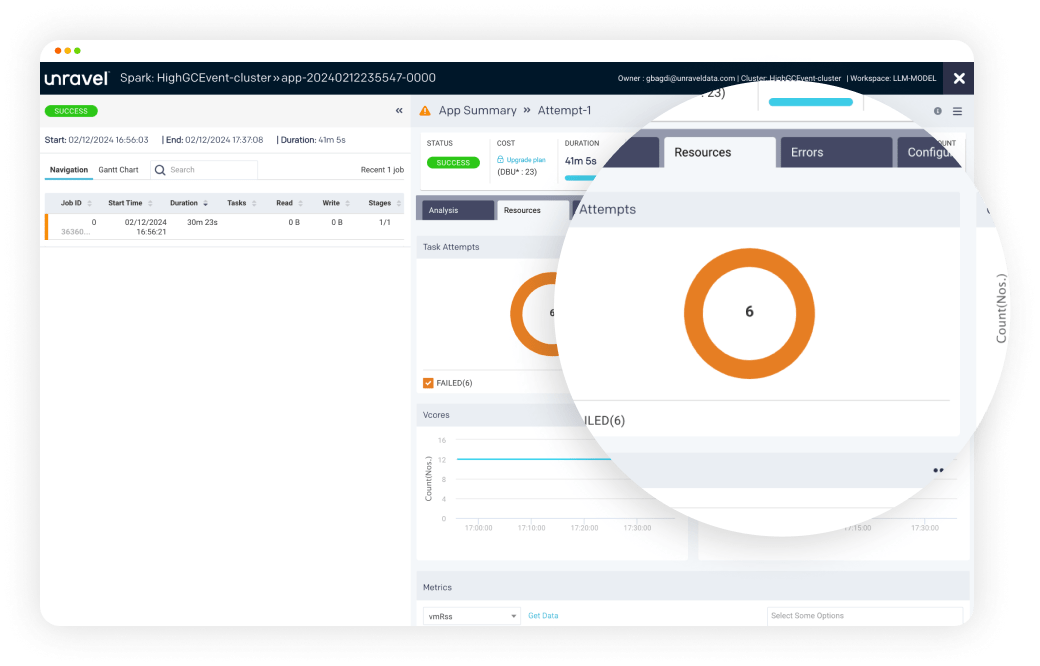Select the job row starting 02/12/2024 16:56:21
Screen dimensions: 1040x666
pos(224,227)
